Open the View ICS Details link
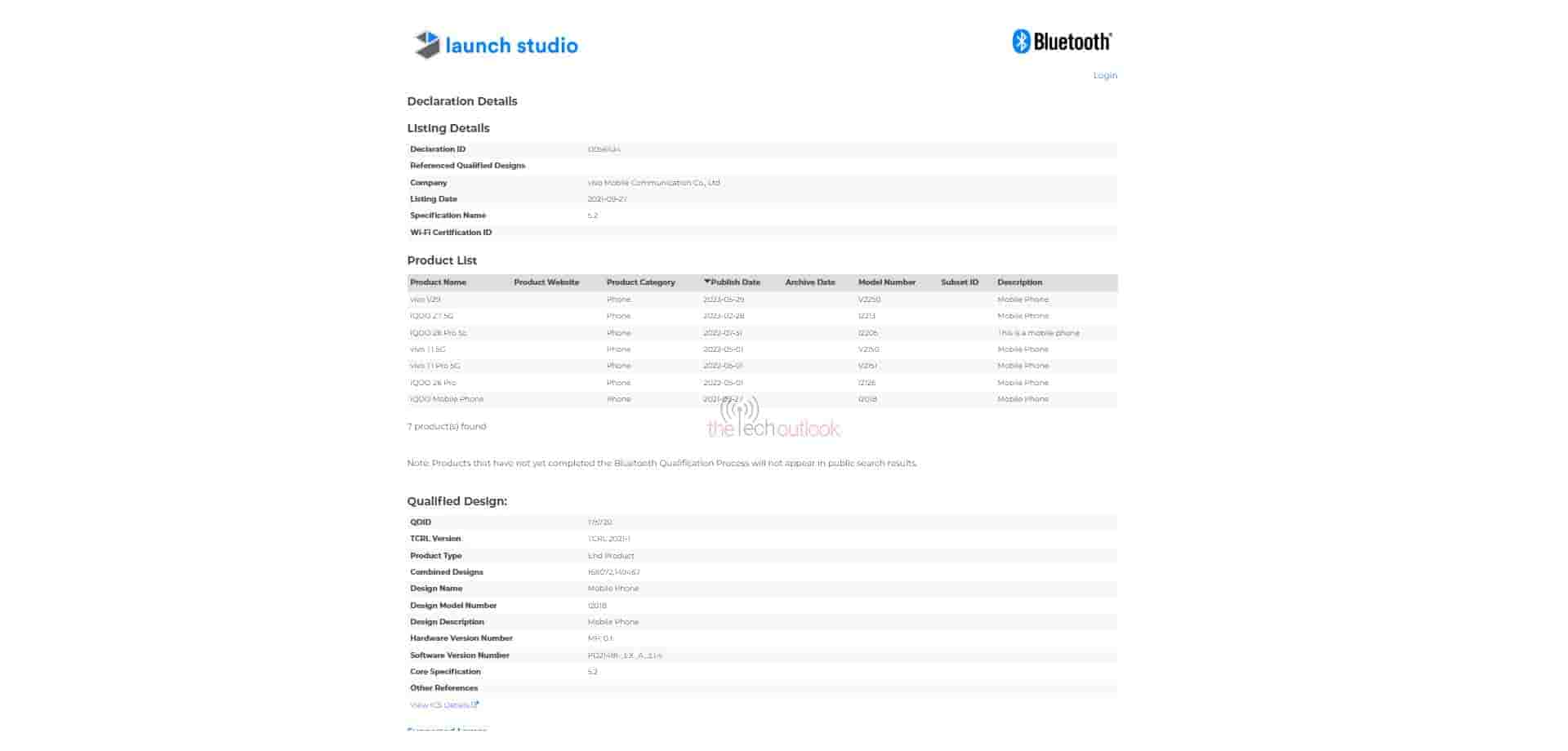The image size is (1568, 751). [x=439, y=705]
